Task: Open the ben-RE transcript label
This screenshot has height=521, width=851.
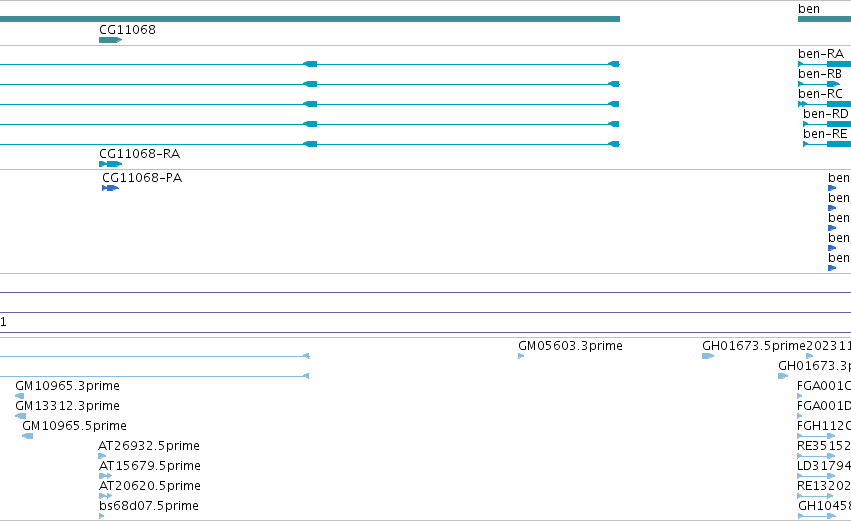Action: point(825,134)
